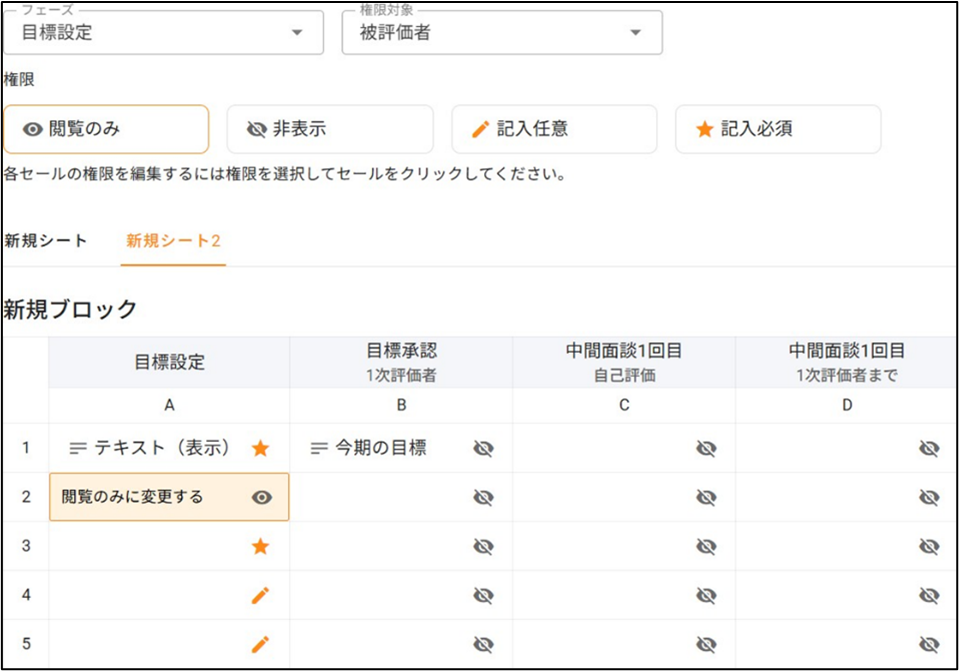Image resolution: width=959 pixels, height=671 pixels.
Task: Click the column A header cell
Action: [169, 405]
